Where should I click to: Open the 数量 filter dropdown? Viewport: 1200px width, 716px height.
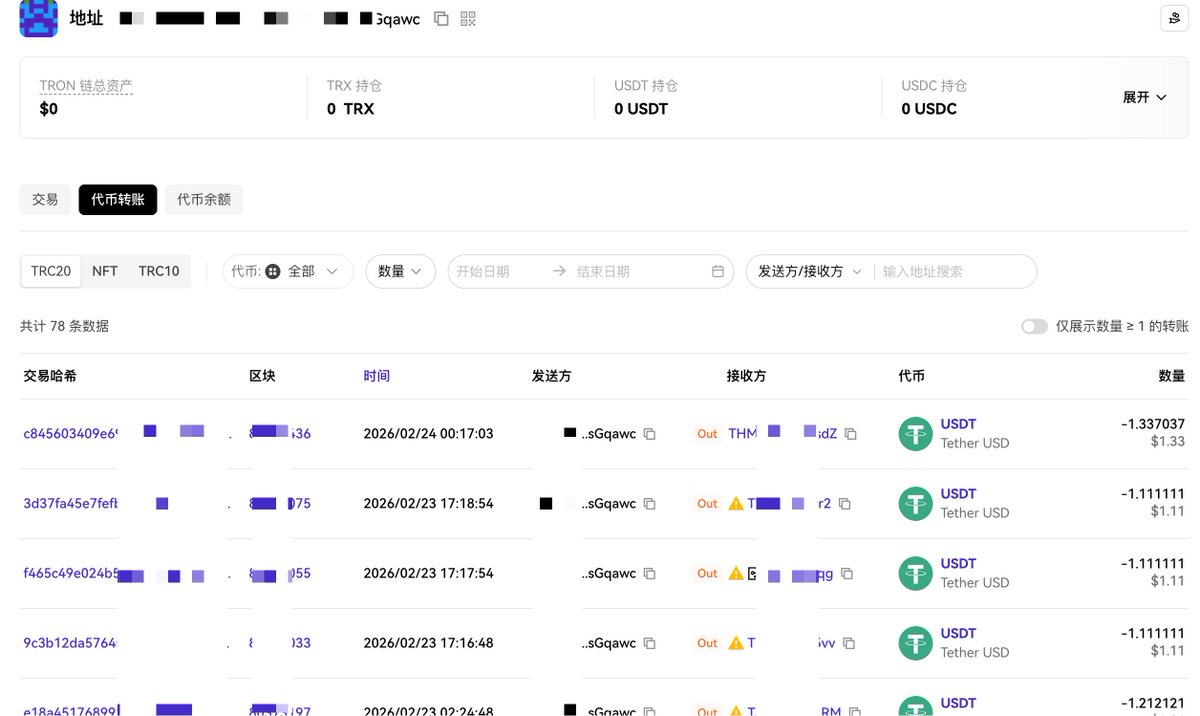[400, 272]
